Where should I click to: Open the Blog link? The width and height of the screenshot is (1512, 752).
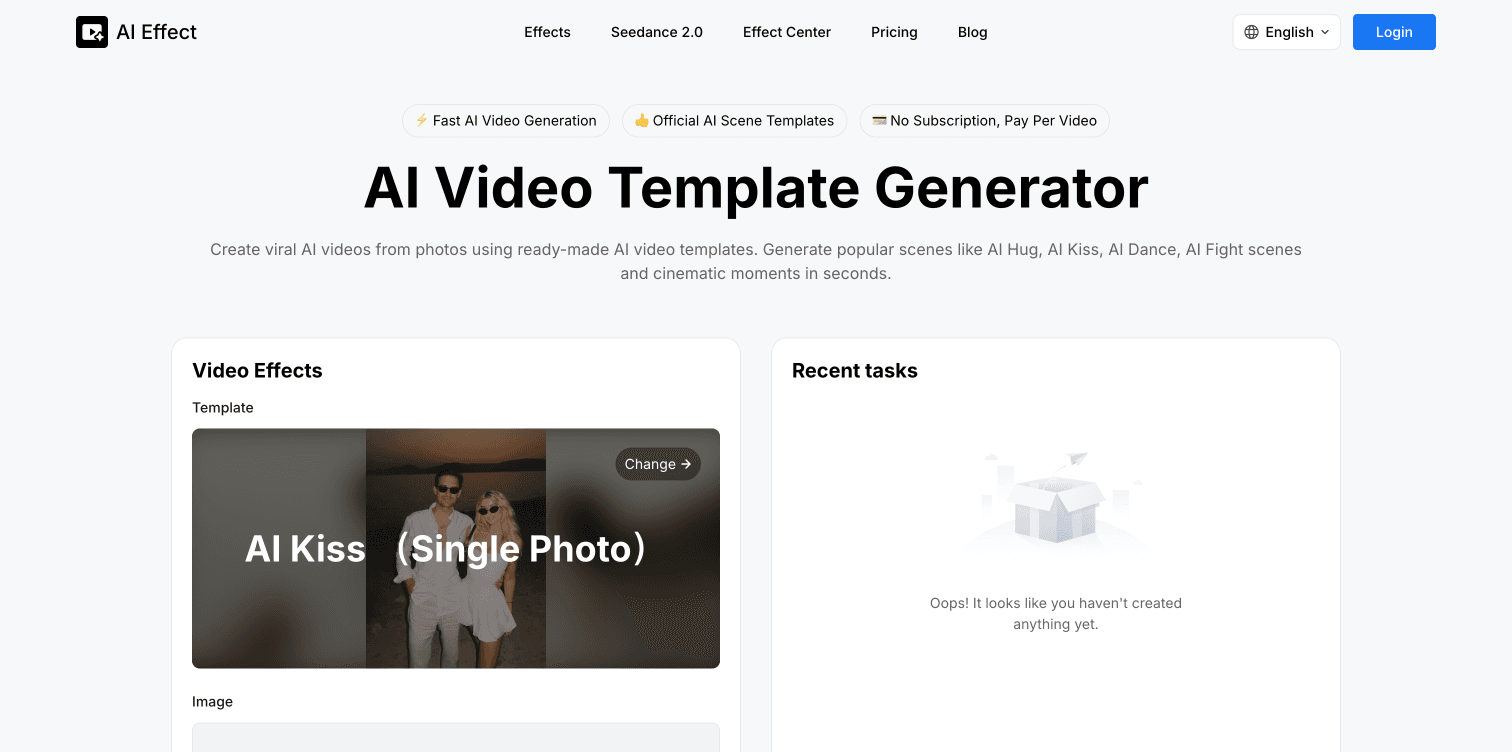973,32
